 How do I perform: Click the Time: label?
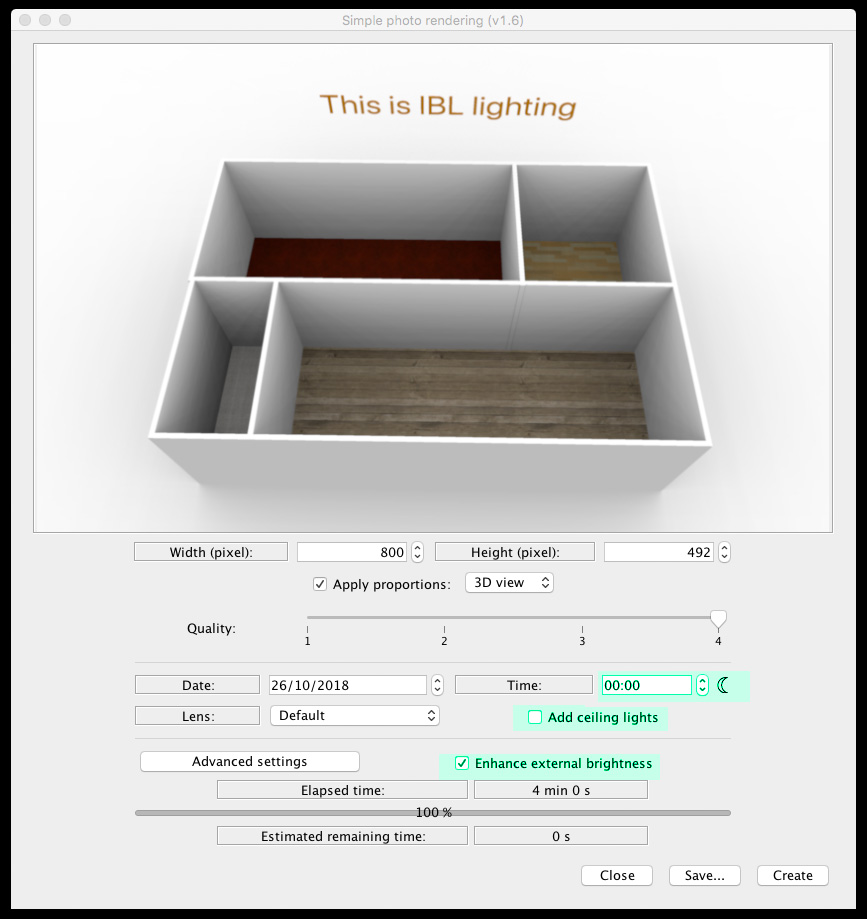(524, 685)
